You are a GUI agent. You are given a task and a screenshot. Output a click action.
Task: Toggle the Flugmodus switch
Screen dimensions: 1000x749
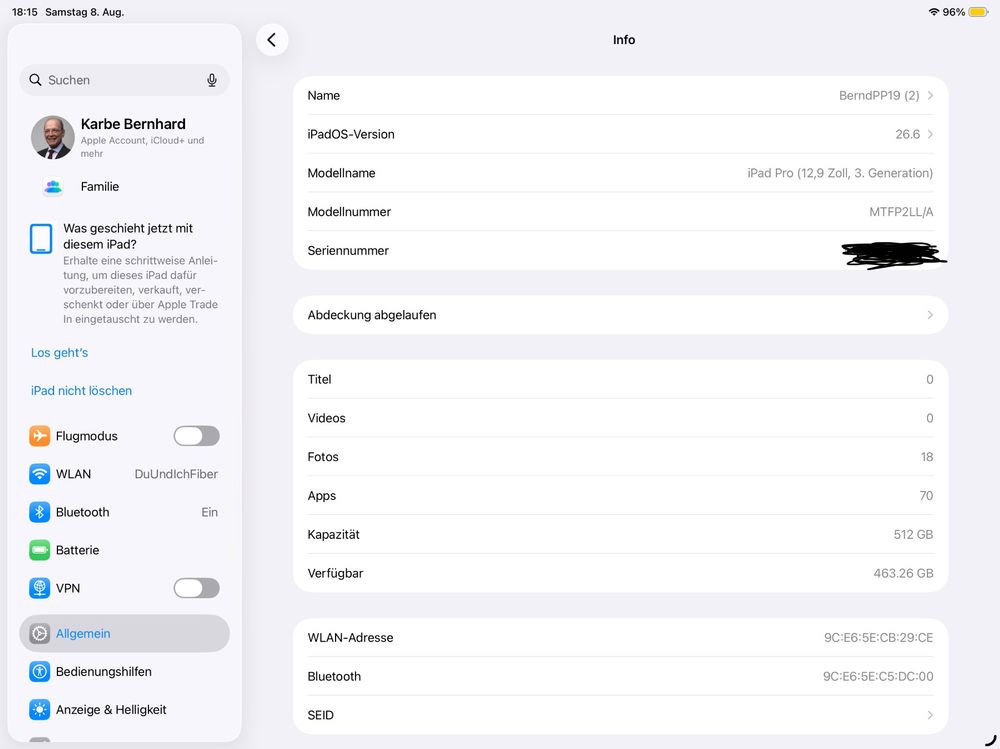(196, 436)
